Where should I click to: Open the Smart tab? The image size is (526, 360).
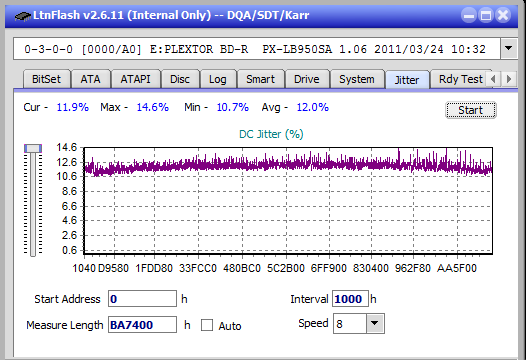pos(260,79)
